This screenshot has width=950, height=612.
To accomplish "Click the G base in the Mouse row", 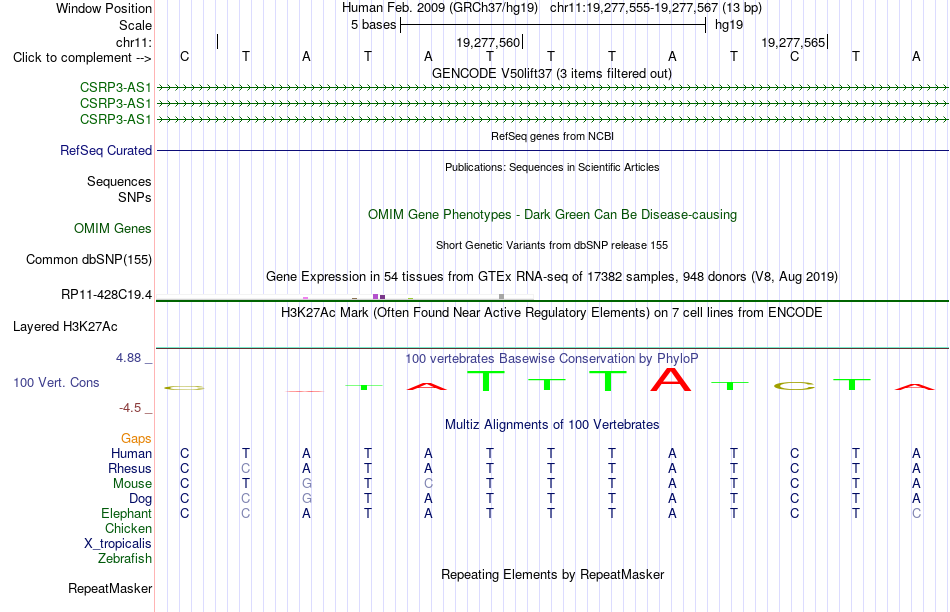I will (x=307, y=484).
